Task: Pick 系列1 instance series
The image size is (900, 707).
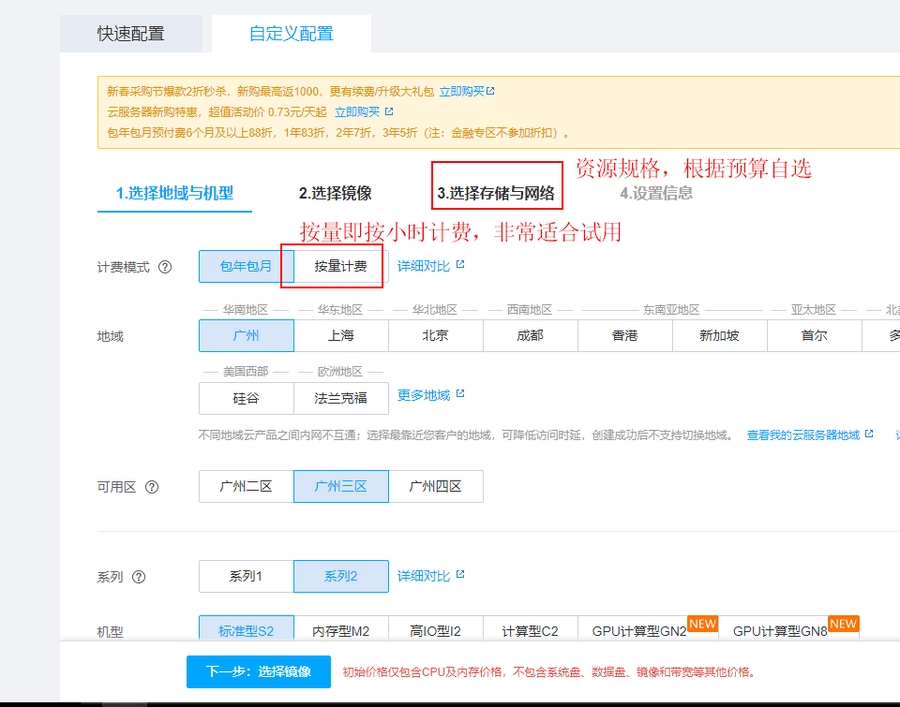Action: coord(246,577)
